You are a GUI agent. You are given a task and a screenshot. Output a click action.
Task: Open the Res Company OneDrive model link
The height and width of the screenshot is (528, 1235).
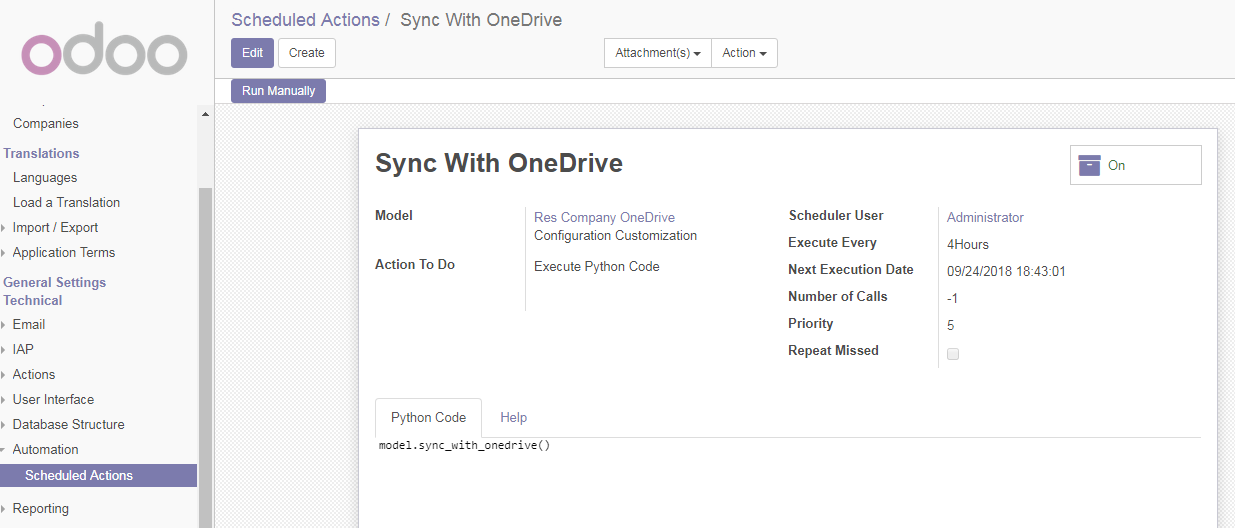(x=604, y=217)
